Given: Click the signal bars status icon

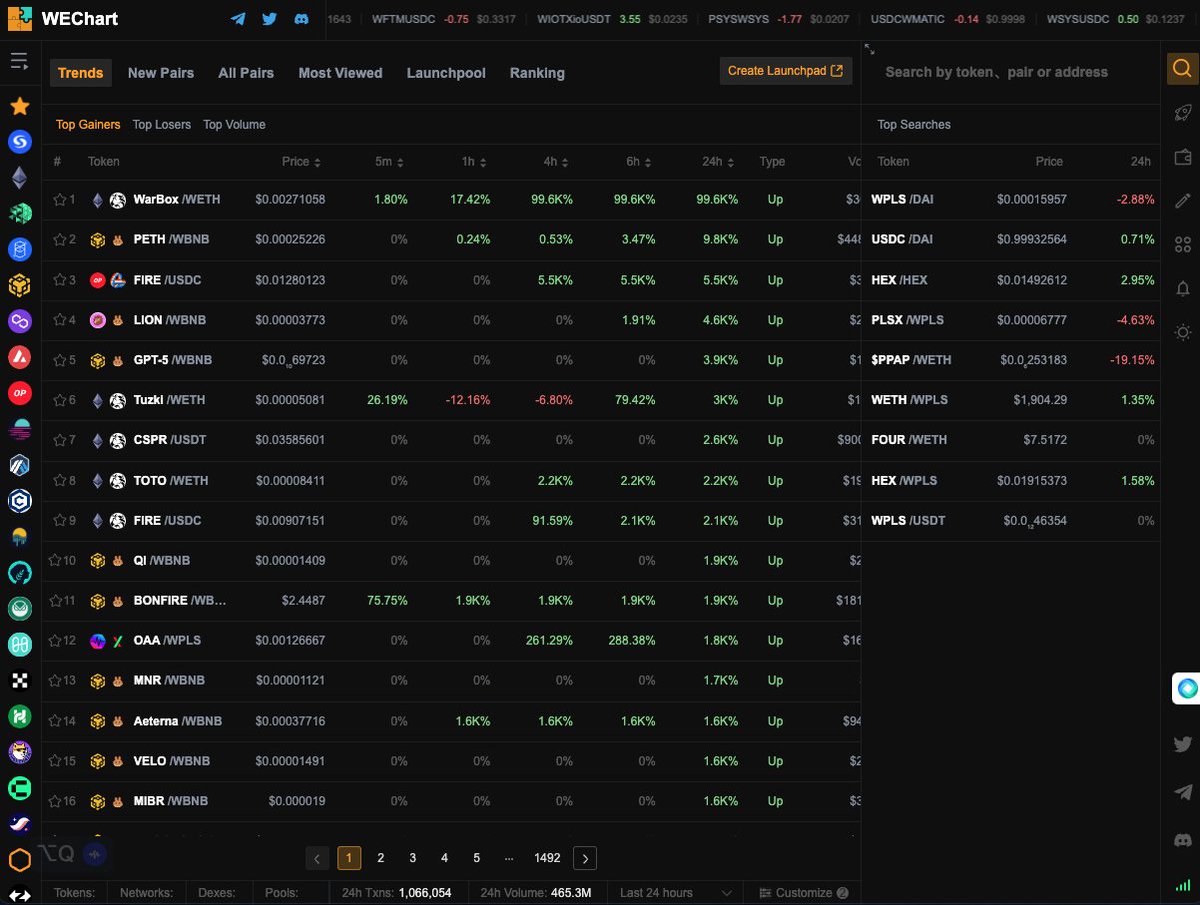Looking at the screenshot, I should (1184, 884).
